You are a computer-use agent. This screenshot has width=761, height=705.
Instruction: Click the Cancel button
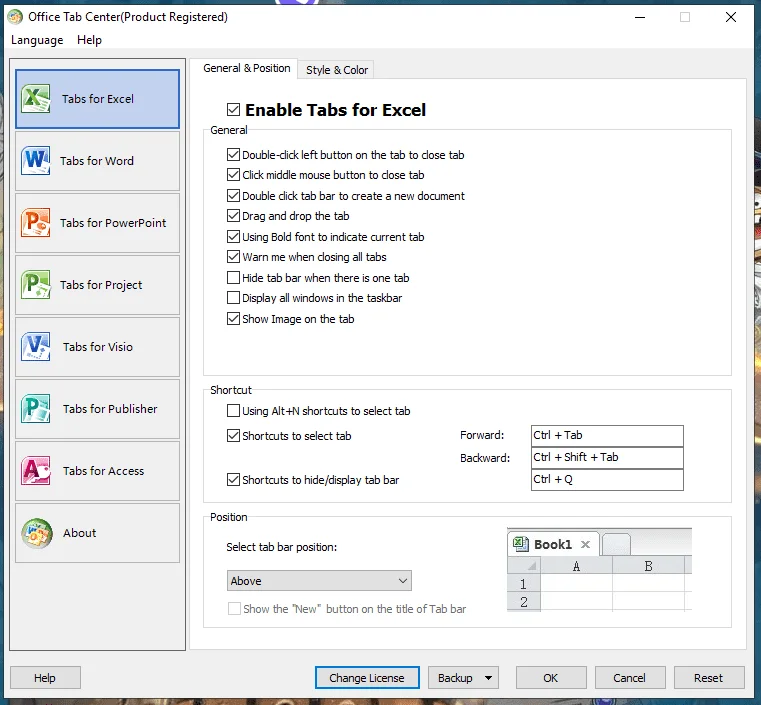pyautogui.click(x=630, y=678)
